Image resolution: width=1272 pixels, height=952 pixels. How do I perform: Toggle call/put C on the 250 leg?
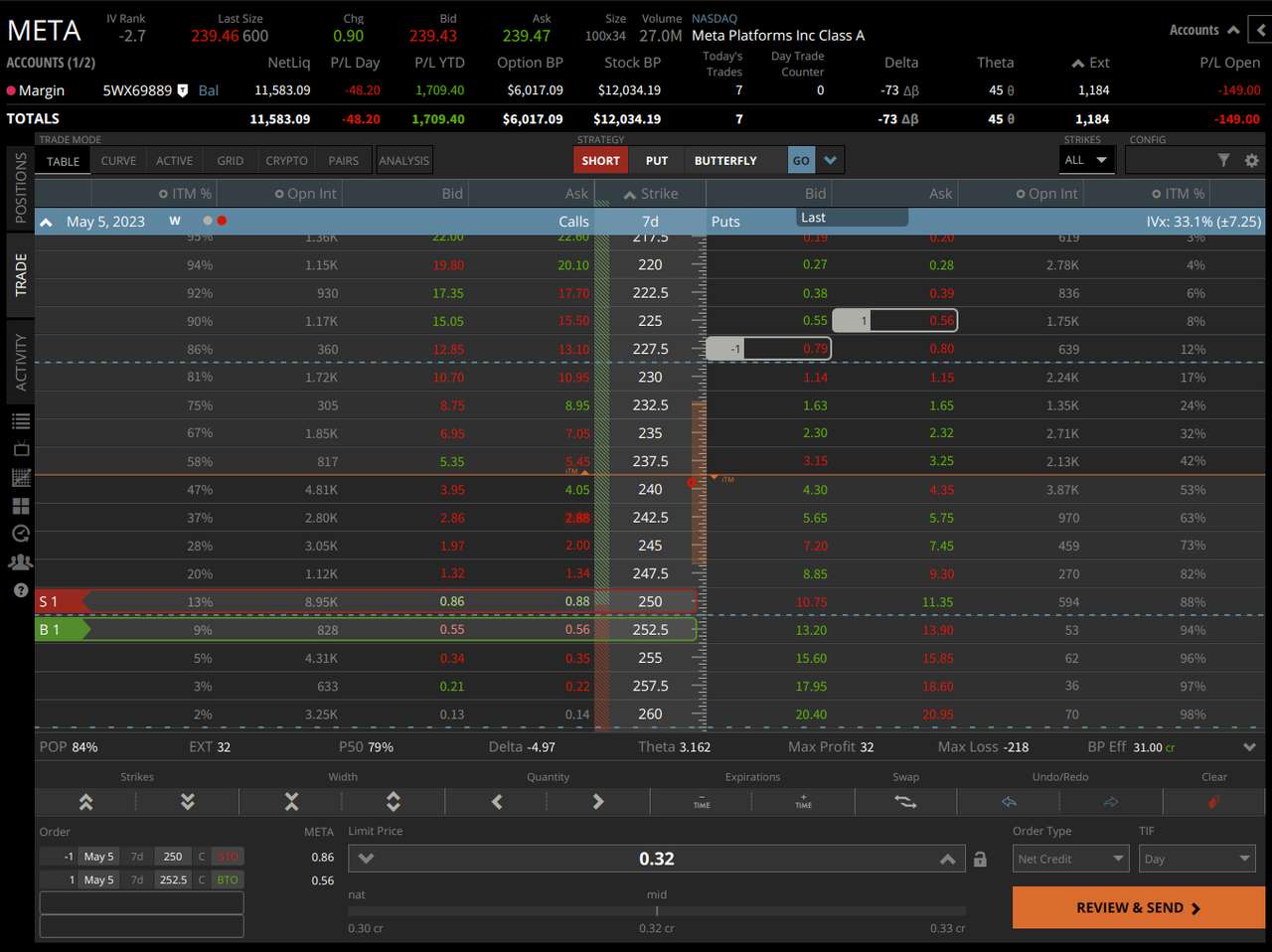(202, 857)
